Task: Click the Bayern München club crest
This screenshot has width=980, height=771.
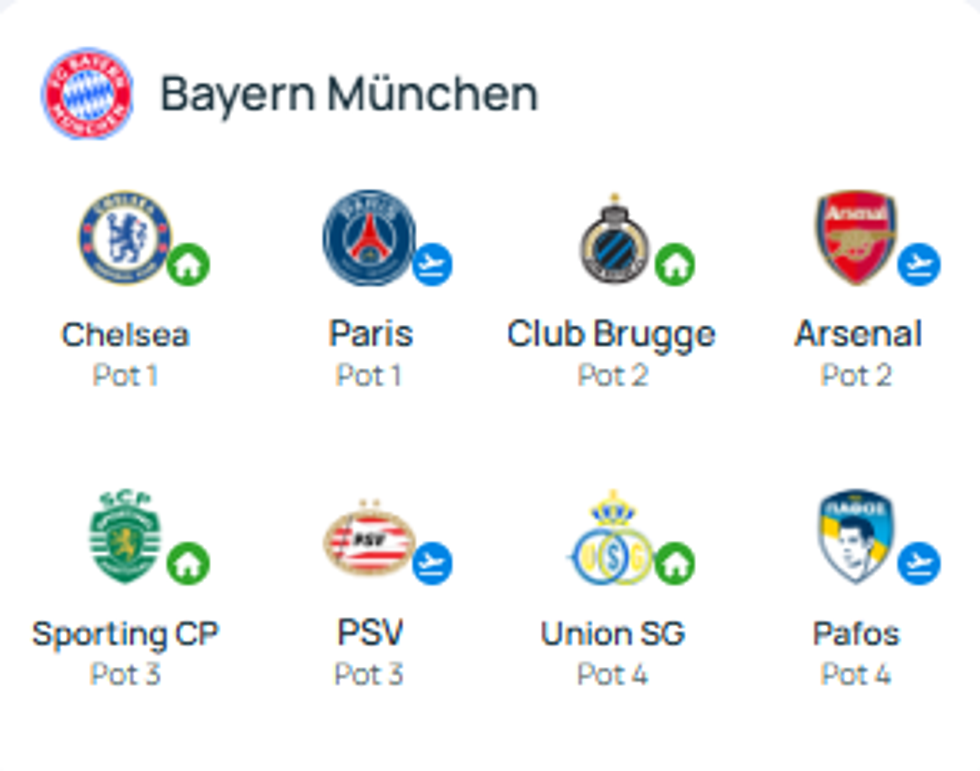Action: [87, 93]
